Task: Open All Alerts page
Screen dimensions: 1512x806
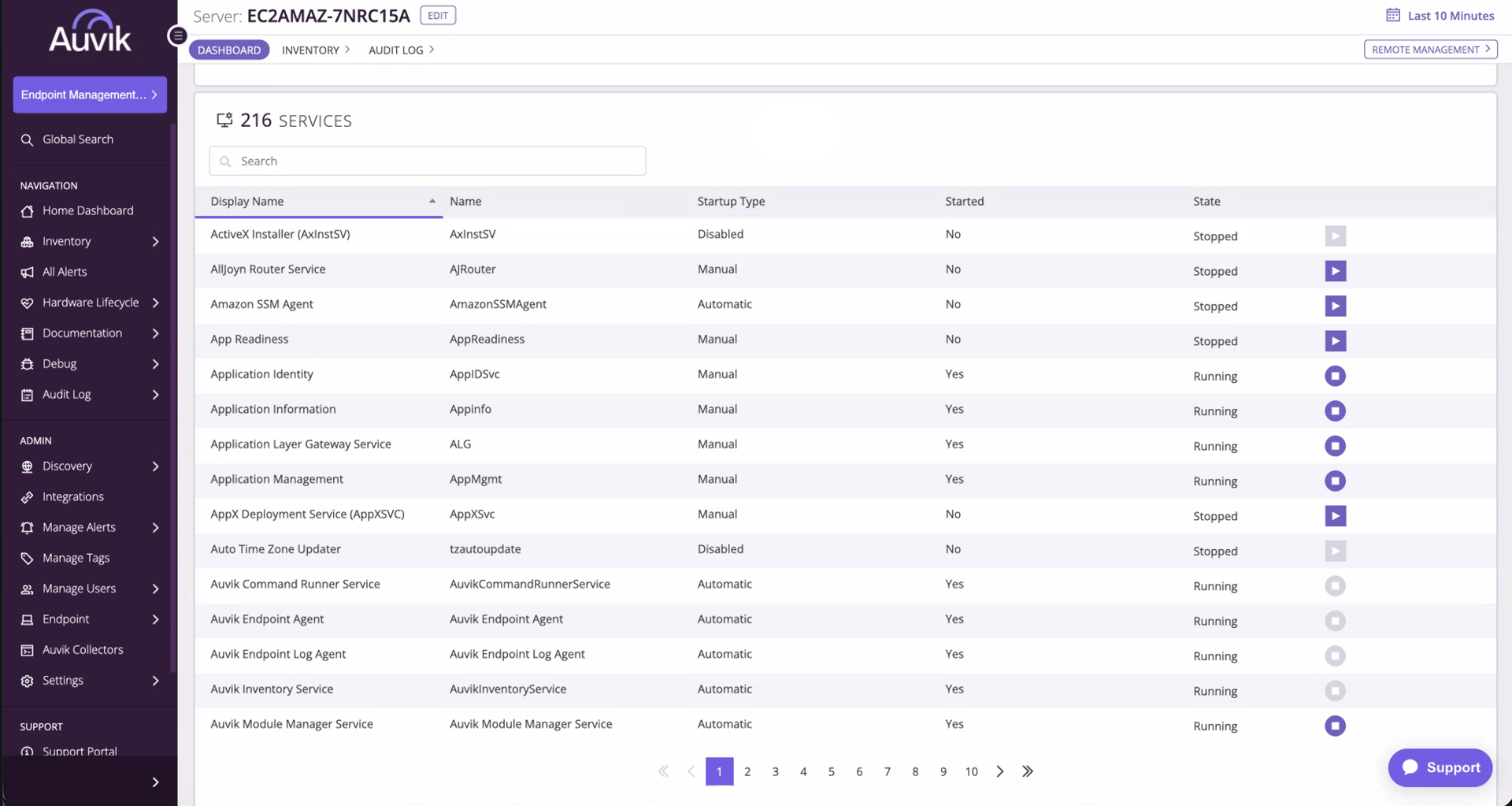Action: [x=65, y=272]
